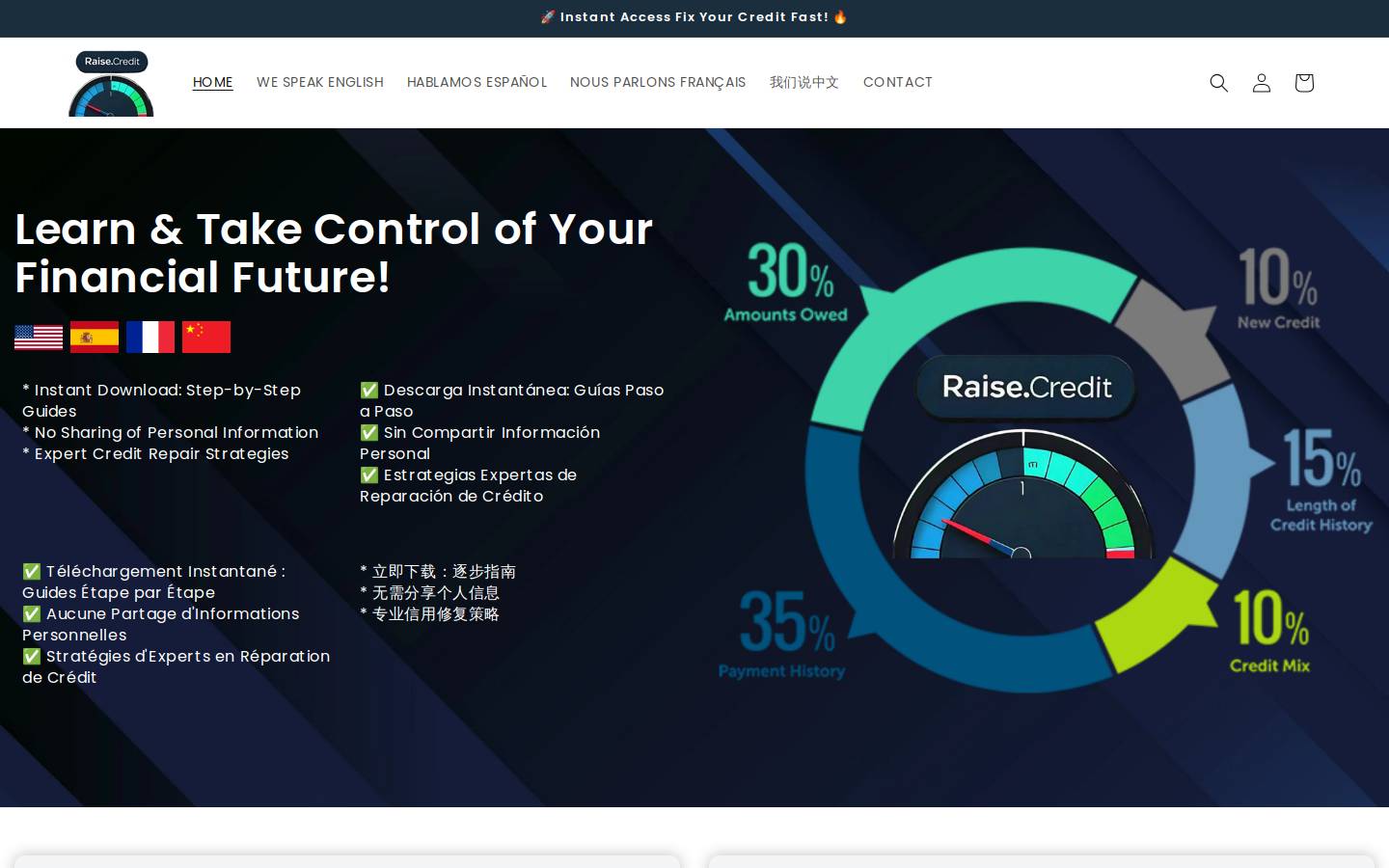This screenshot has height=868, width=1389.
Task: Click the Spain flag icon
Action: [95, 338]
